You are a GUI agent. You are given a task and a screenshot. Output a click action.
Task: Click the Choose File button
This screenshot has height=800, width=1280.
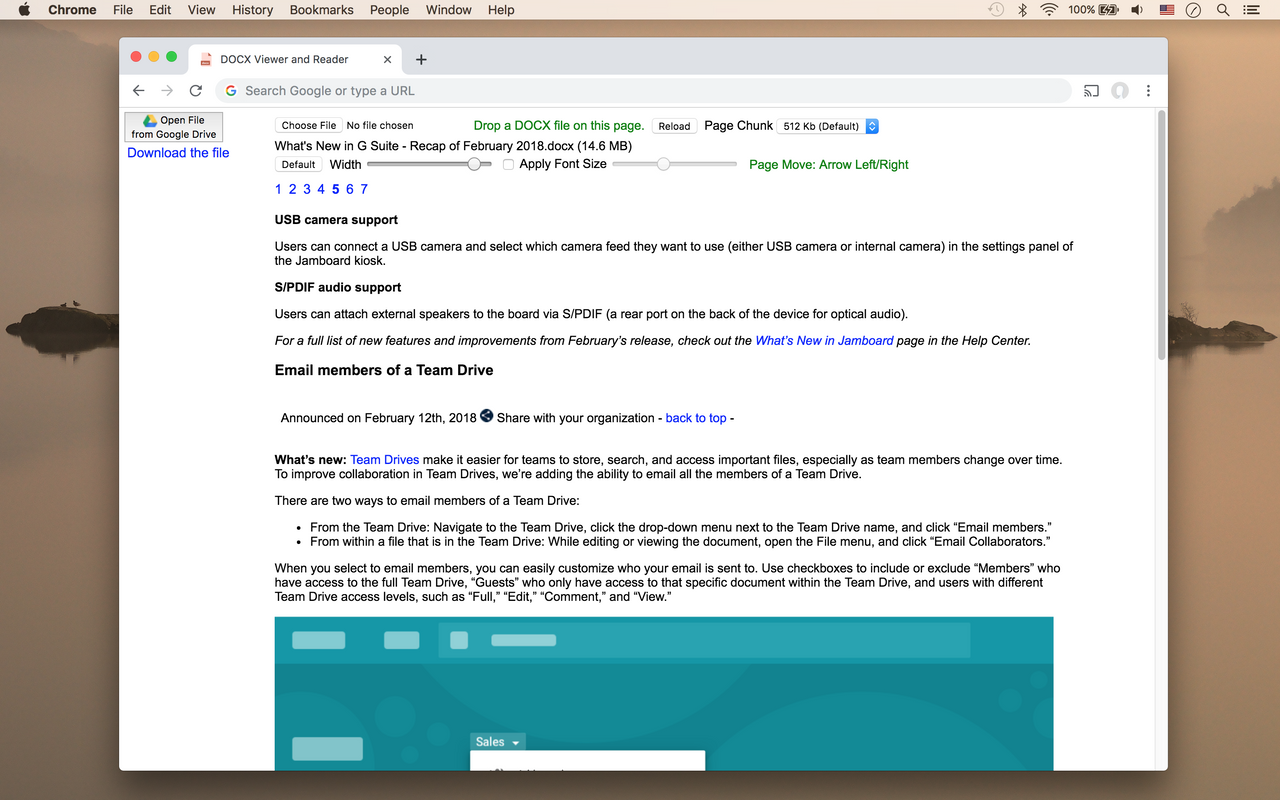click(307, 125)
